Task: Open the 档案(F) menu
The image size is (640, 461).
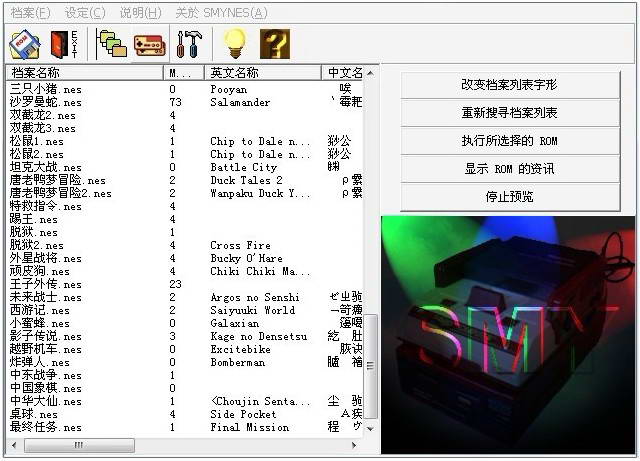Action: 31,13
